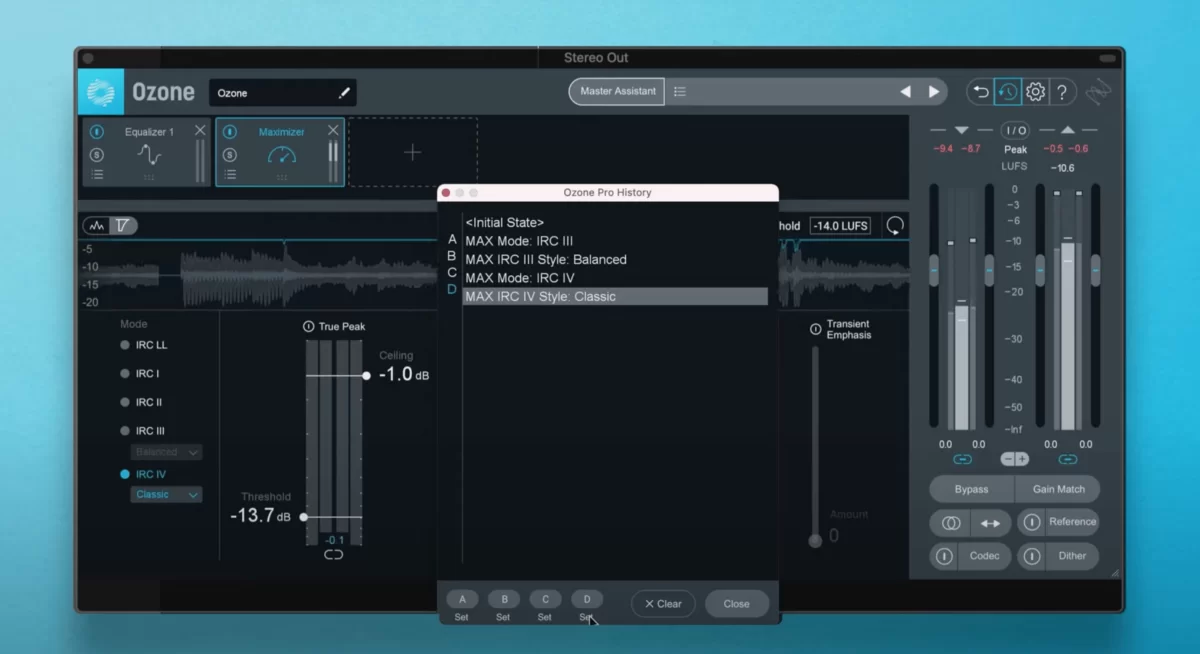The image size is (1200, 654).
Task: Collapse input meter with down triangle
Action: tap(962, 130)
